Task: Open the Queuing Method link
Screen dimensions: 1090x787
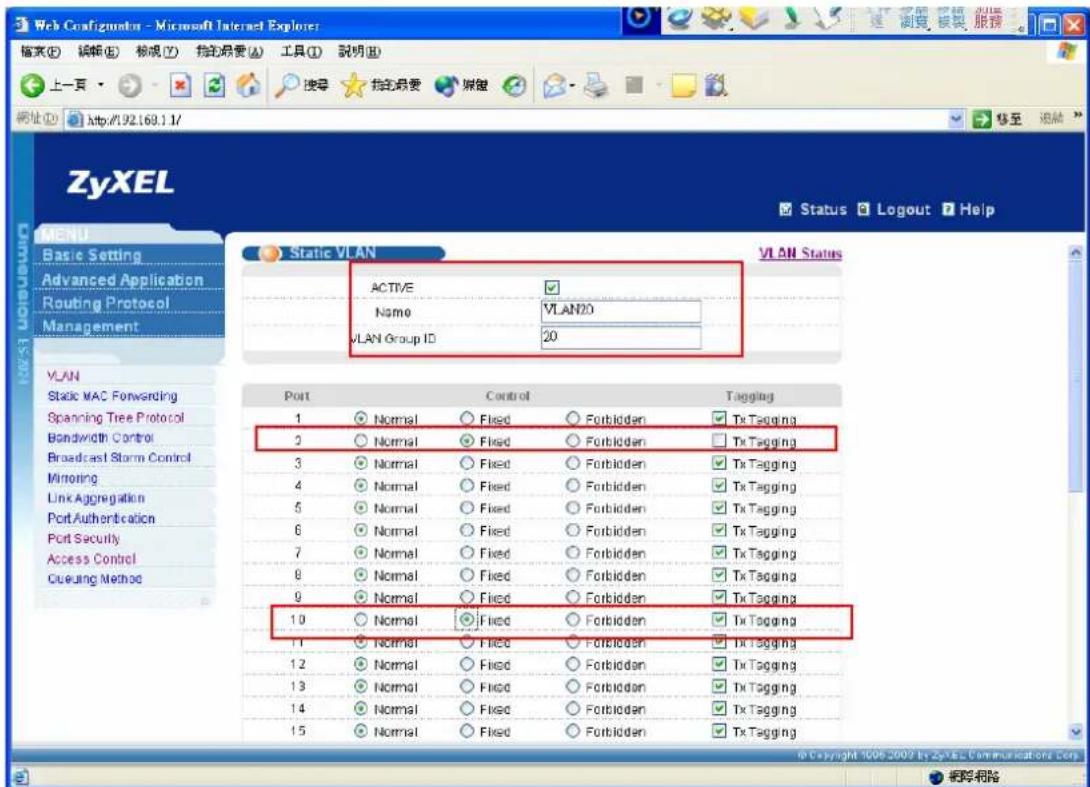Action: pyautogui.click(x=95, y=579)
